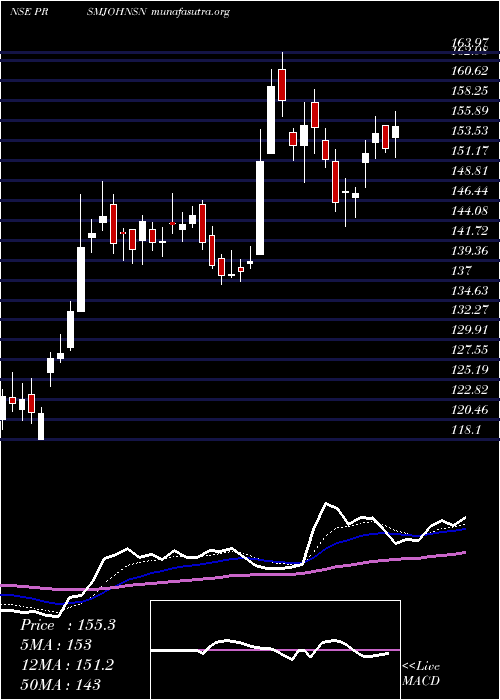This screenshot has width=500, height=700.
Task: Click the 118.1 price axis label
Action: (x=465, y=429)
